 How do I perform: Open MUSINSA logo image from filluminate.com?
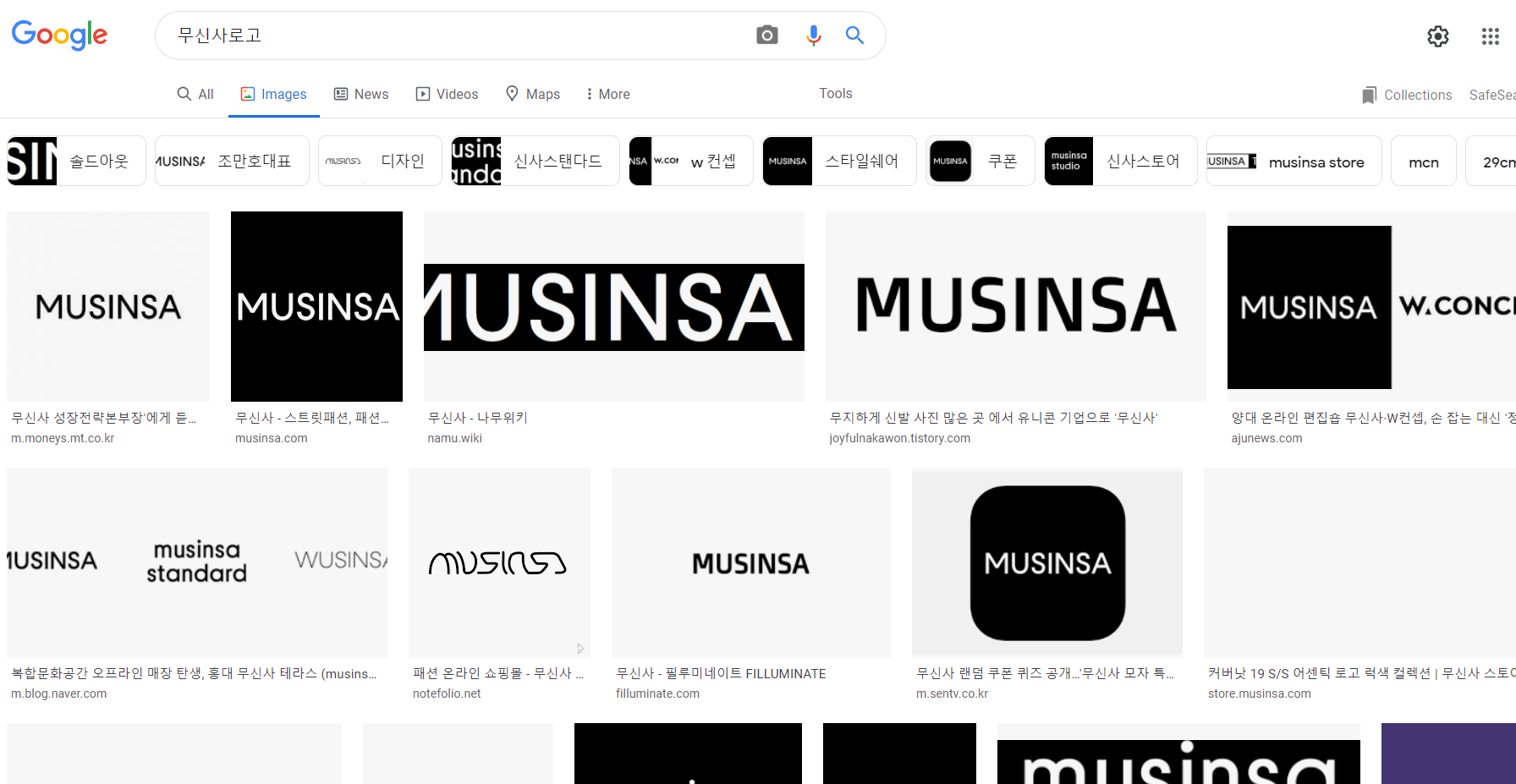751,562
